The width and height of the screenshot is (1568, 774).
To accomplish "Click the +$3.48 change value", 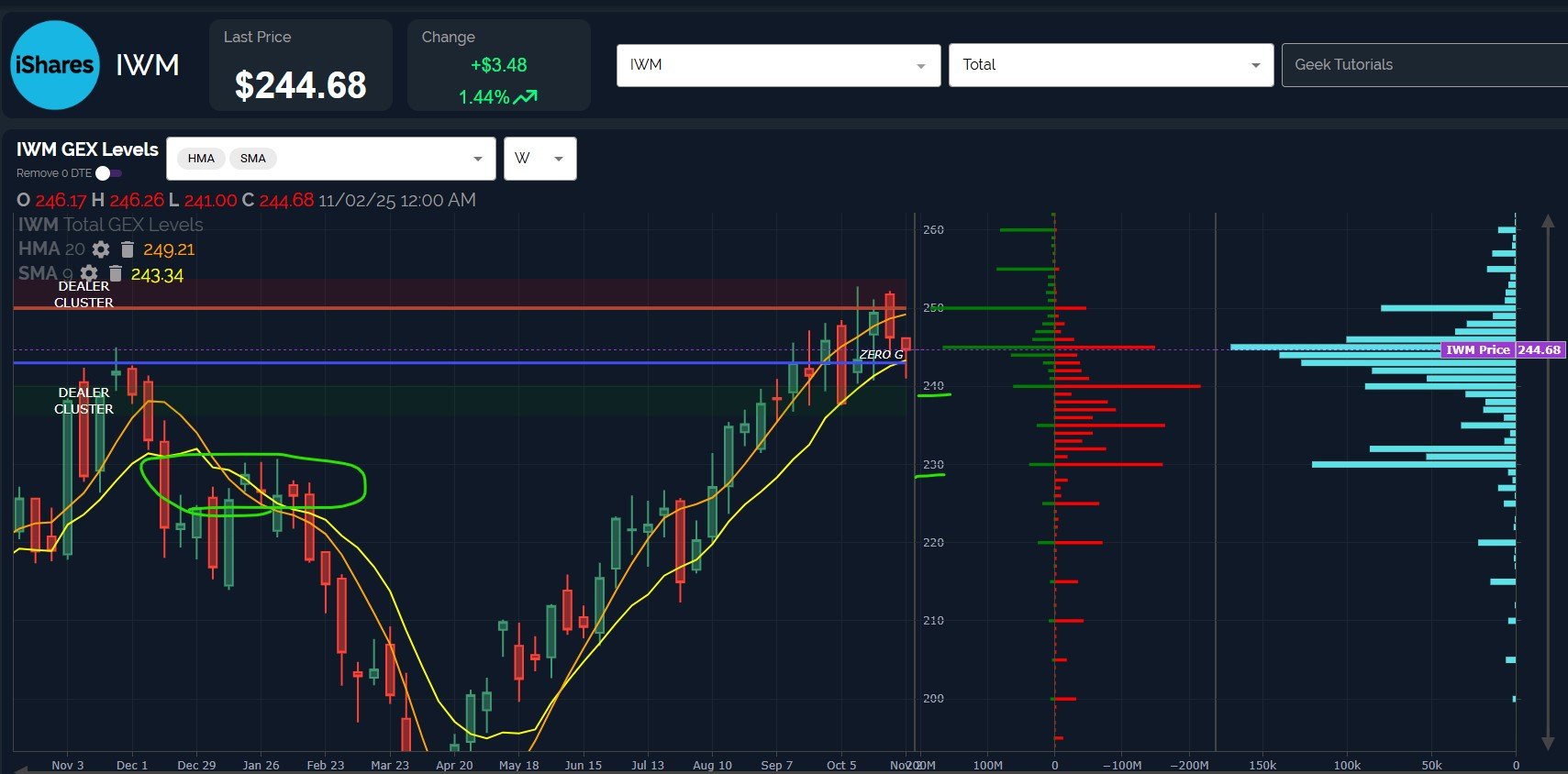I will 498,65.
